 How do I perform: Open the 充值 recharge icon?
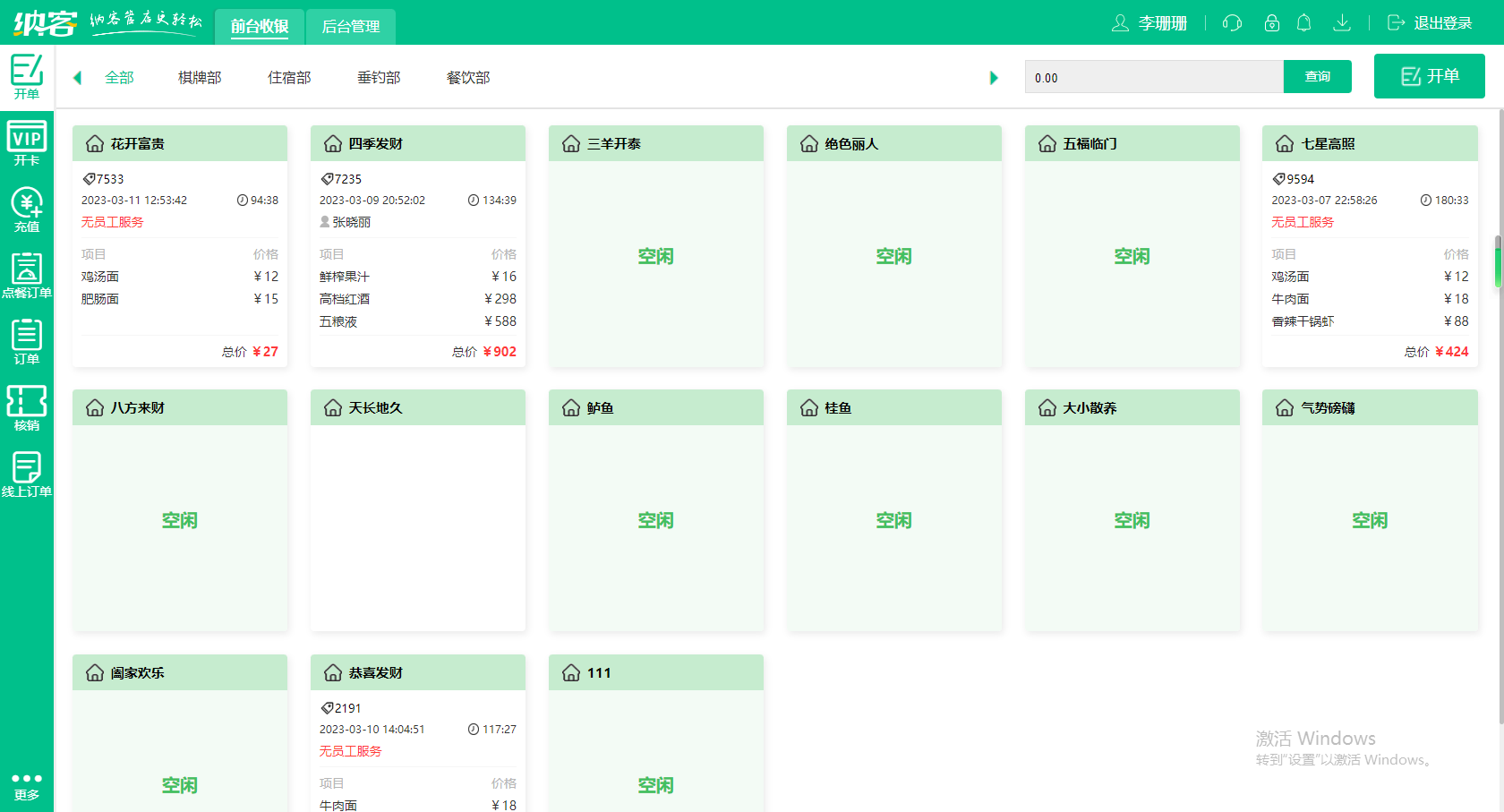coord(26,209)
